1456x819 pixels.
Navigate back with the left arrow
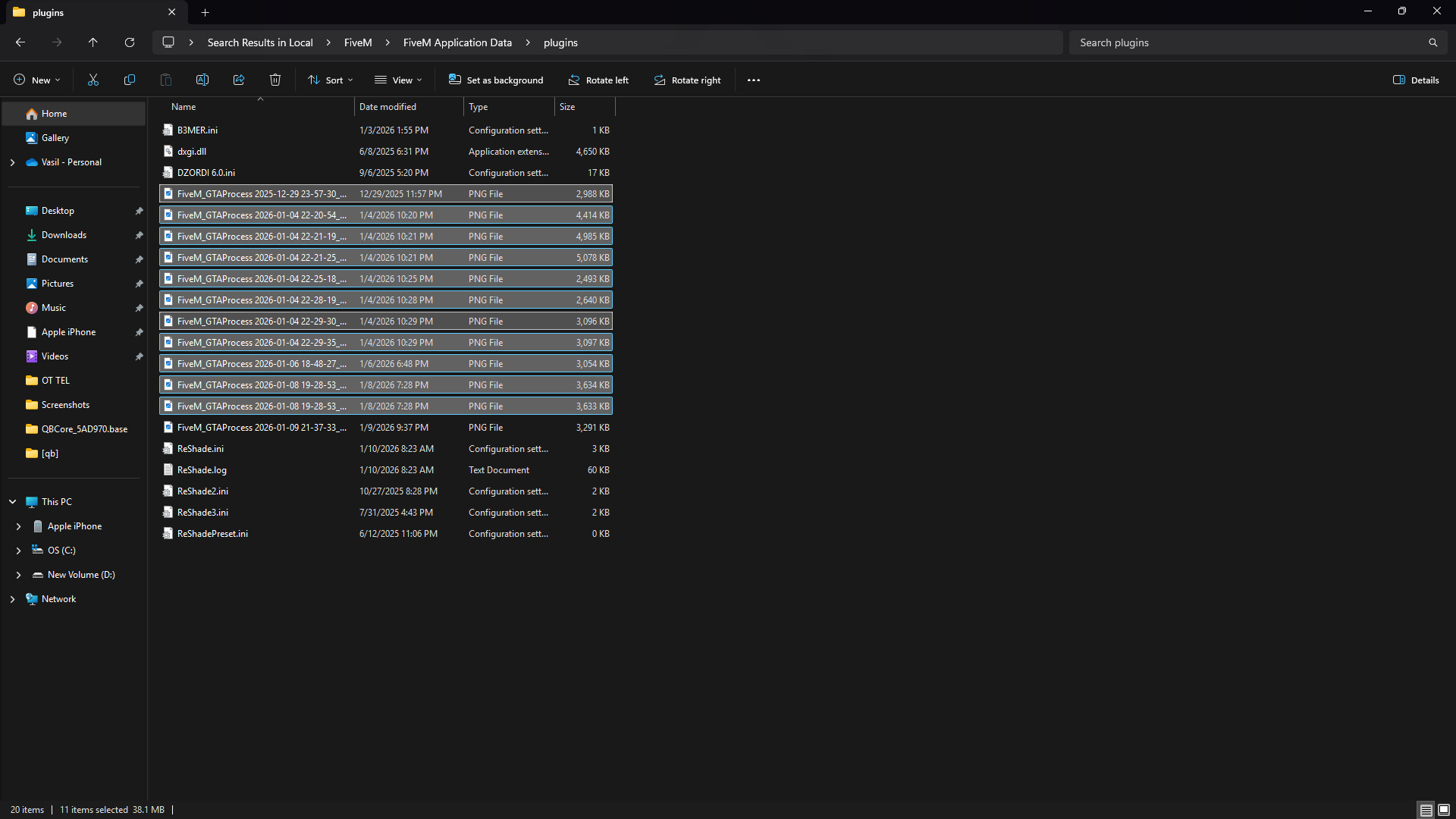(20, 42)
